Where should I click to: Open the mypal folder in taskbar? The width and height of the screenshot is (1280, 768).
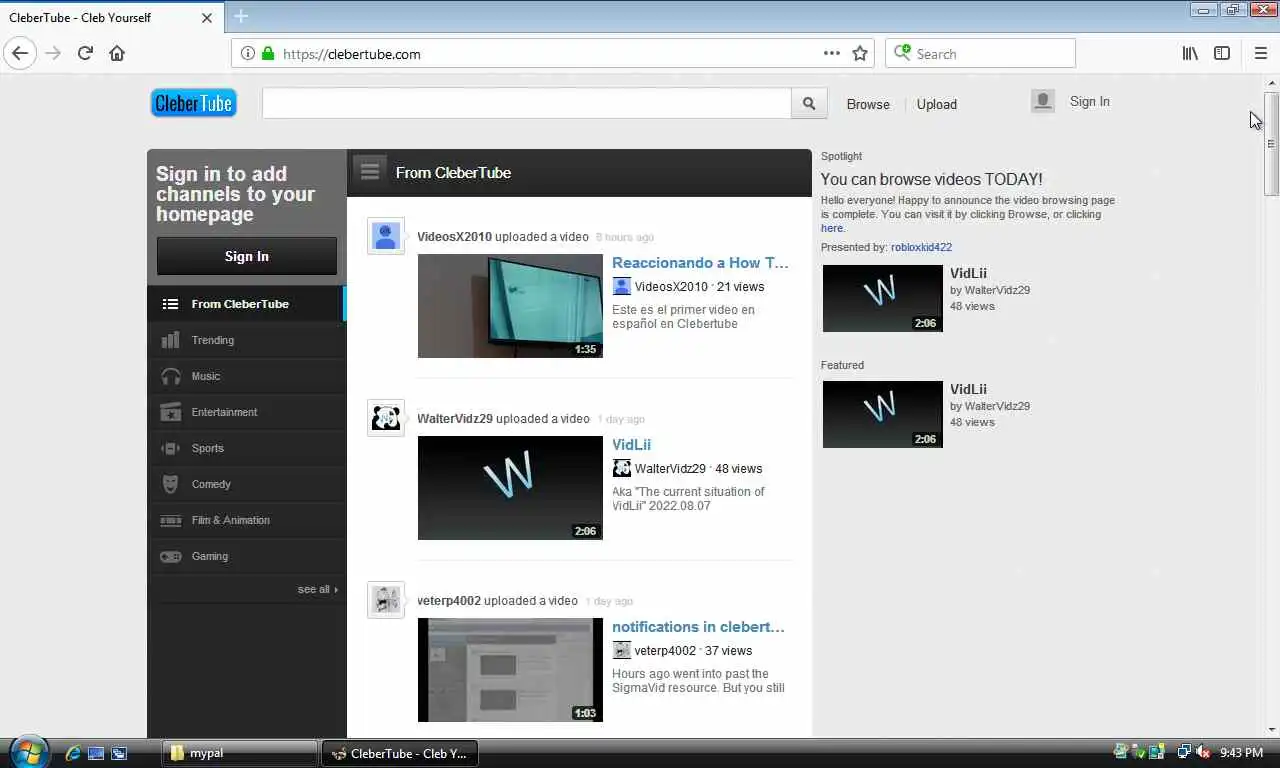coord(240,753)
